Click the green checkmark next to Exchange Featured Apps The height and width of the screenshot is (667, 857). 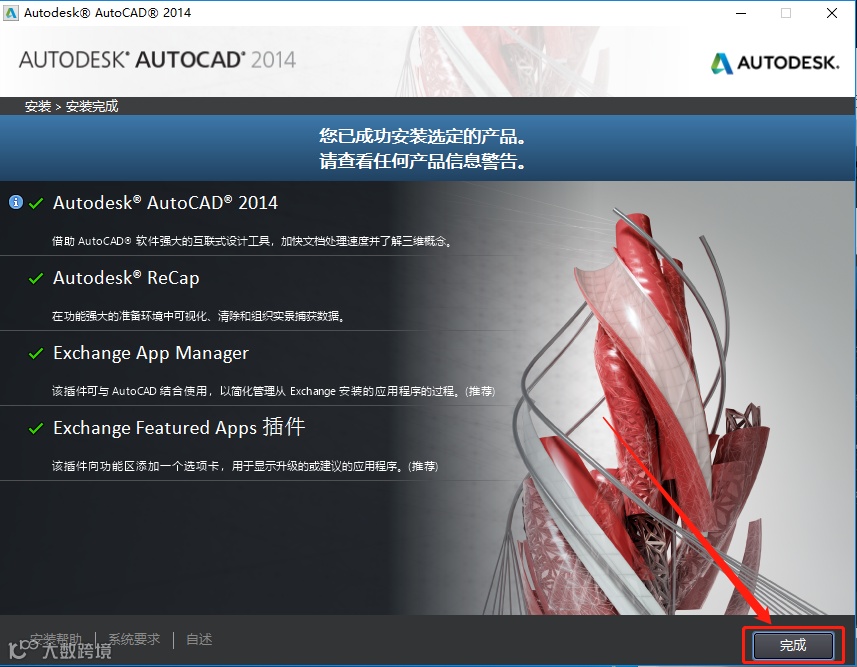tap(36, 428)
